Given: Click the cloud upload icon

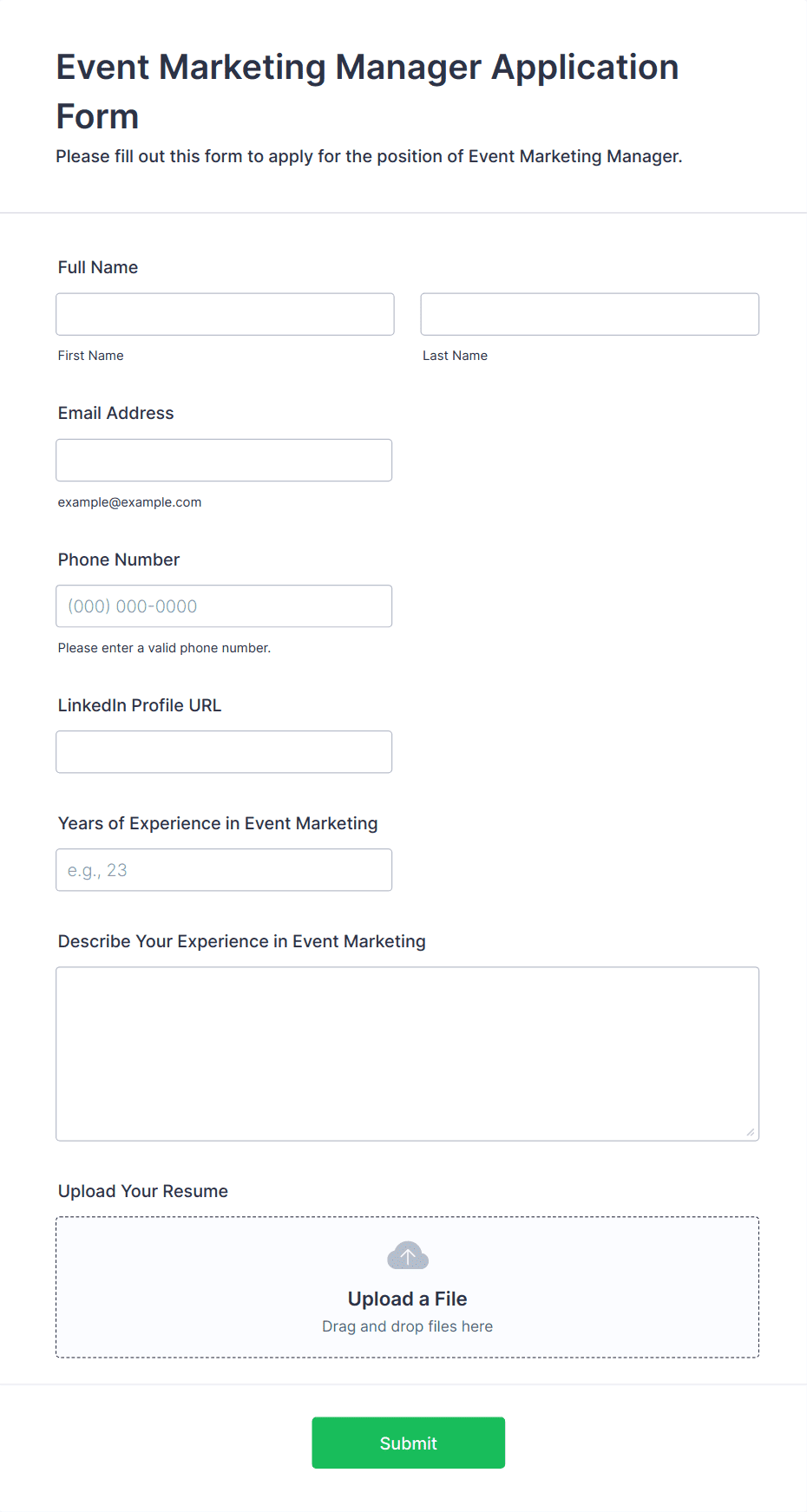Looking at the screenshot, I should tap(408, 1255).
